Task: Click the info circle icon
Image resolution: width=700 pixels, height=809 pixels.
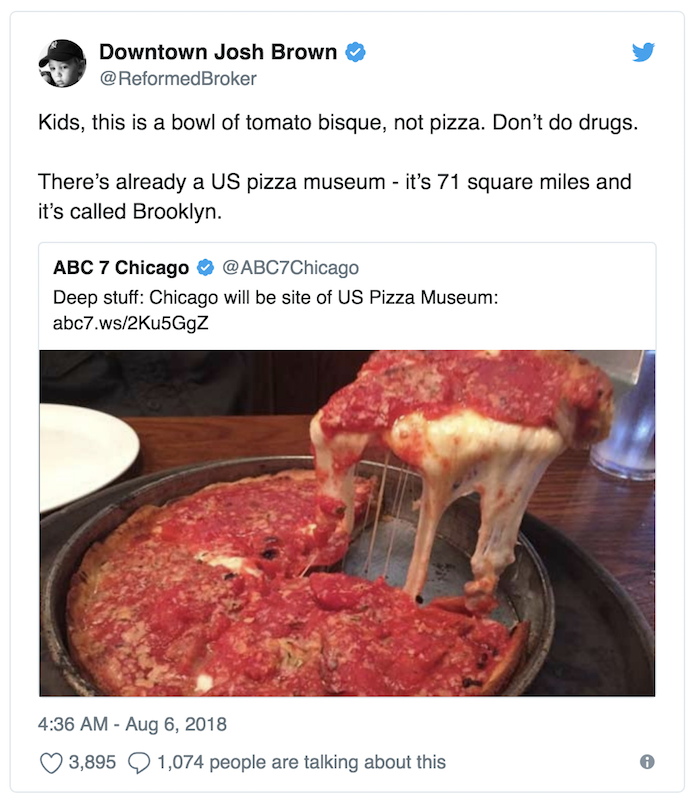Action: 647,762
